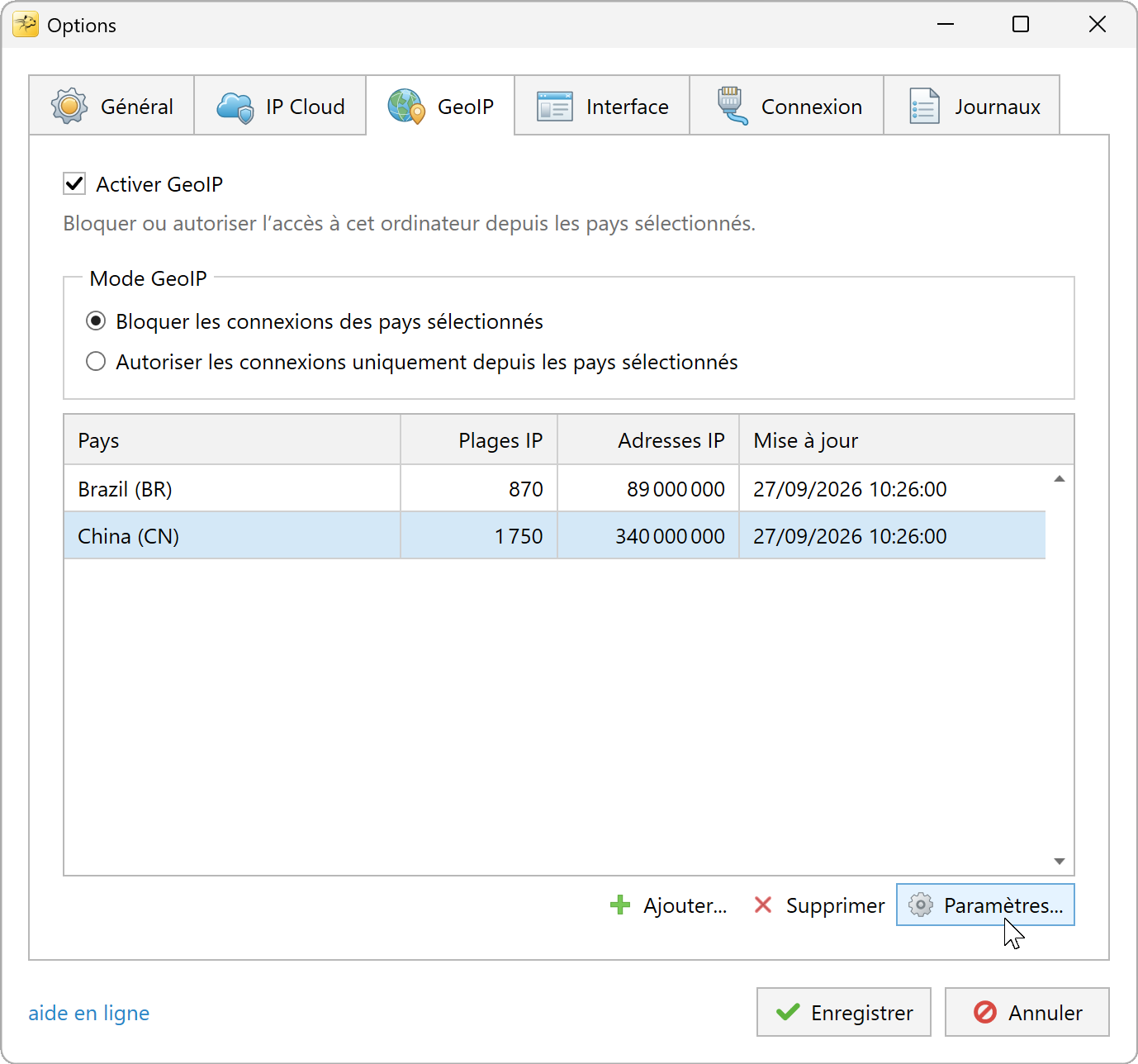
Task: Close the Options window
Action: click(x=1097, y=25)
